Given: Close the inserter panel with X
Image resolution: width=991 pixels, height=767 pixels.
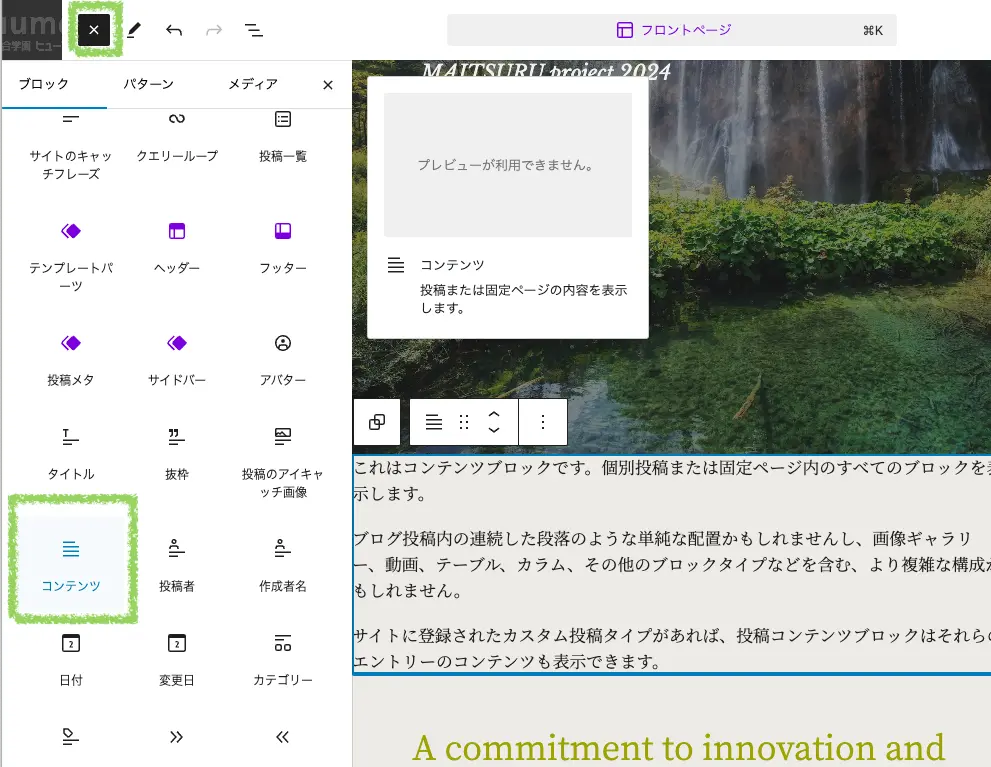Looking at the screenshot, I should coord(327,85).
